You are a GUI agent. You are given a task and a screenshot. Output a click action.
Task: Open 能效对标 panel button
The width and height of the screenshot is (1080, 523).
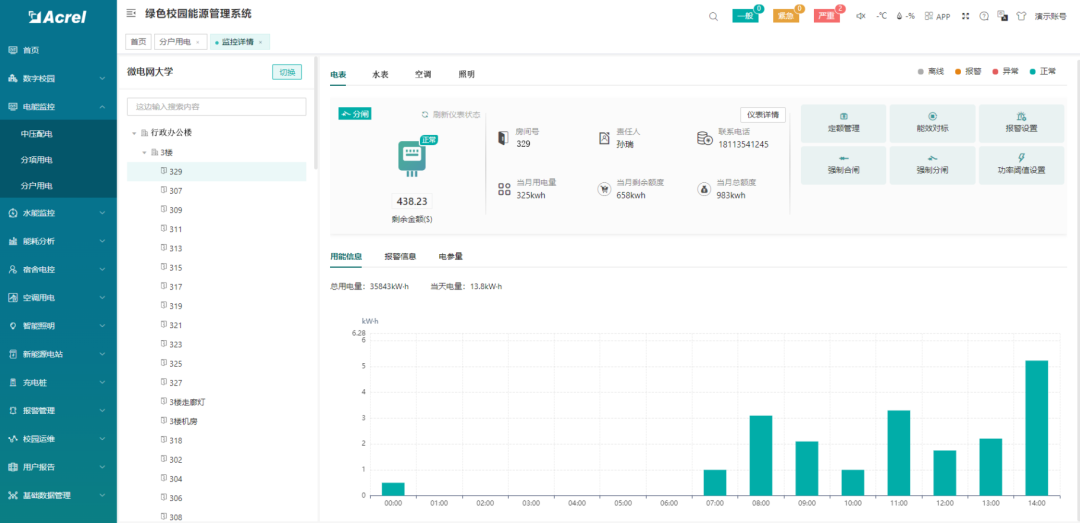tap(932, 124)
